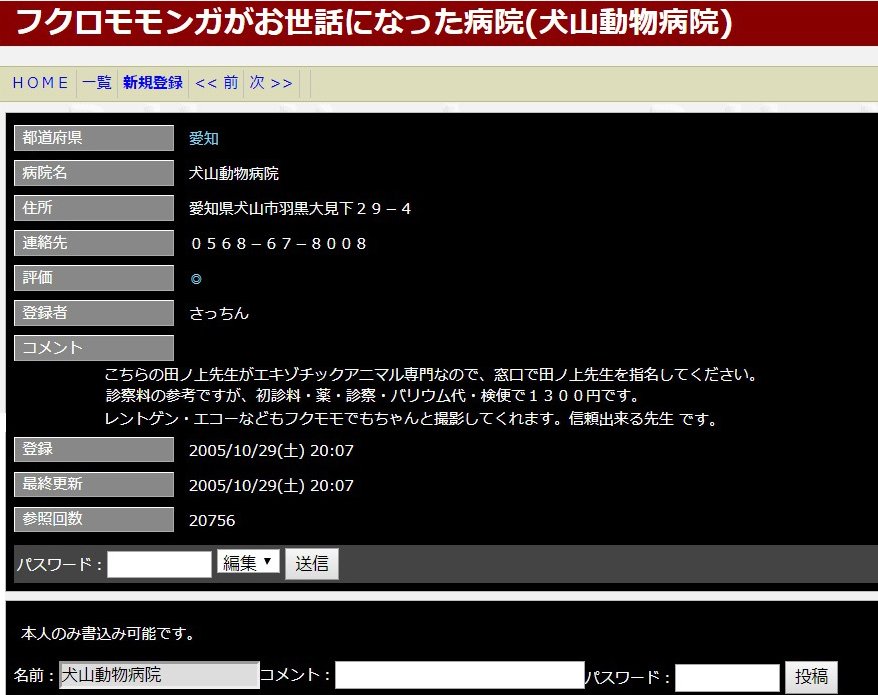Screen dimensions: 878x695
Task: Focus the bottom コメント text field
Action: click(x=459, y=676)
